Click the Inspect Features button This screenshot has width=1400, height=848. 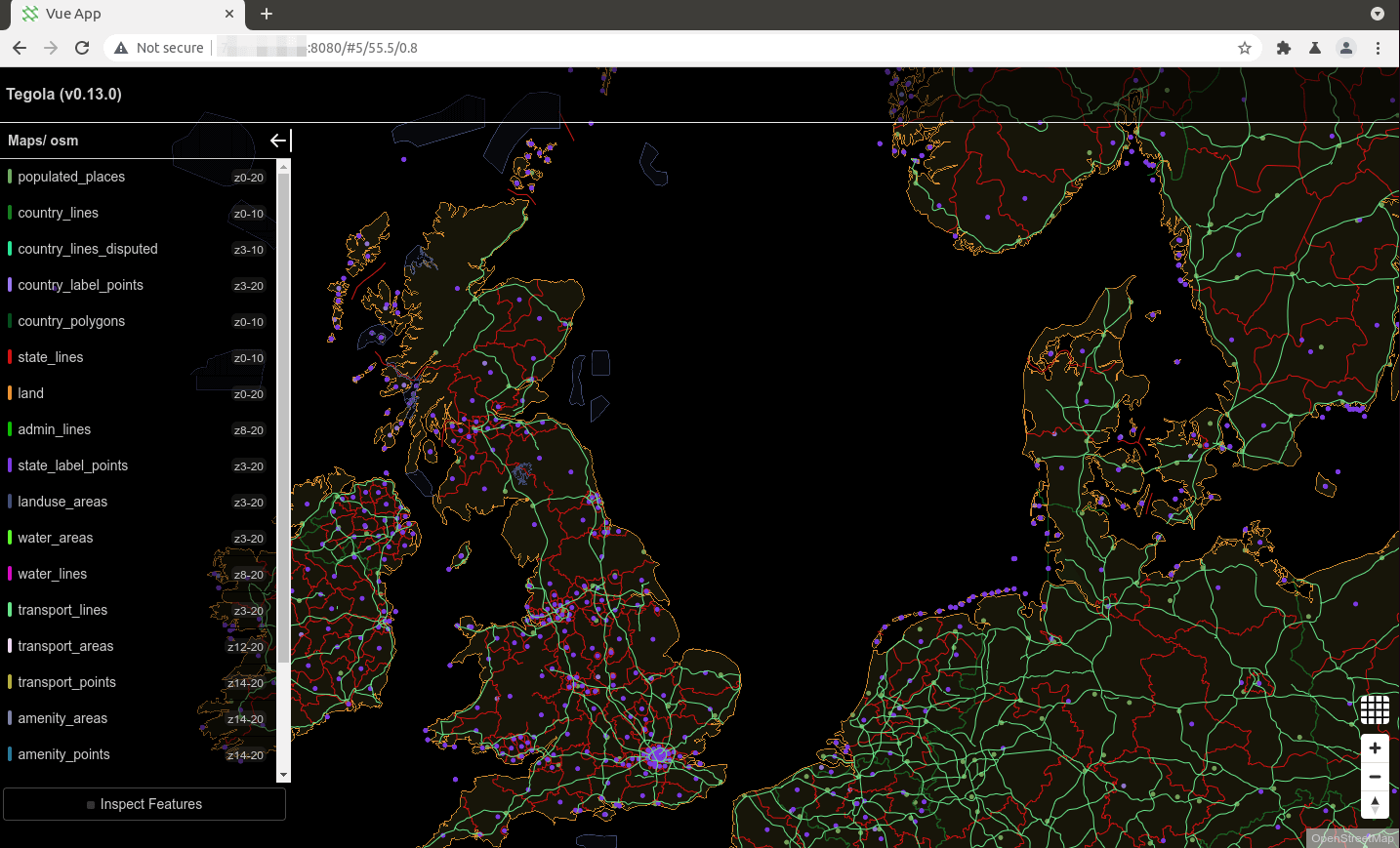(x=144, y=804)
